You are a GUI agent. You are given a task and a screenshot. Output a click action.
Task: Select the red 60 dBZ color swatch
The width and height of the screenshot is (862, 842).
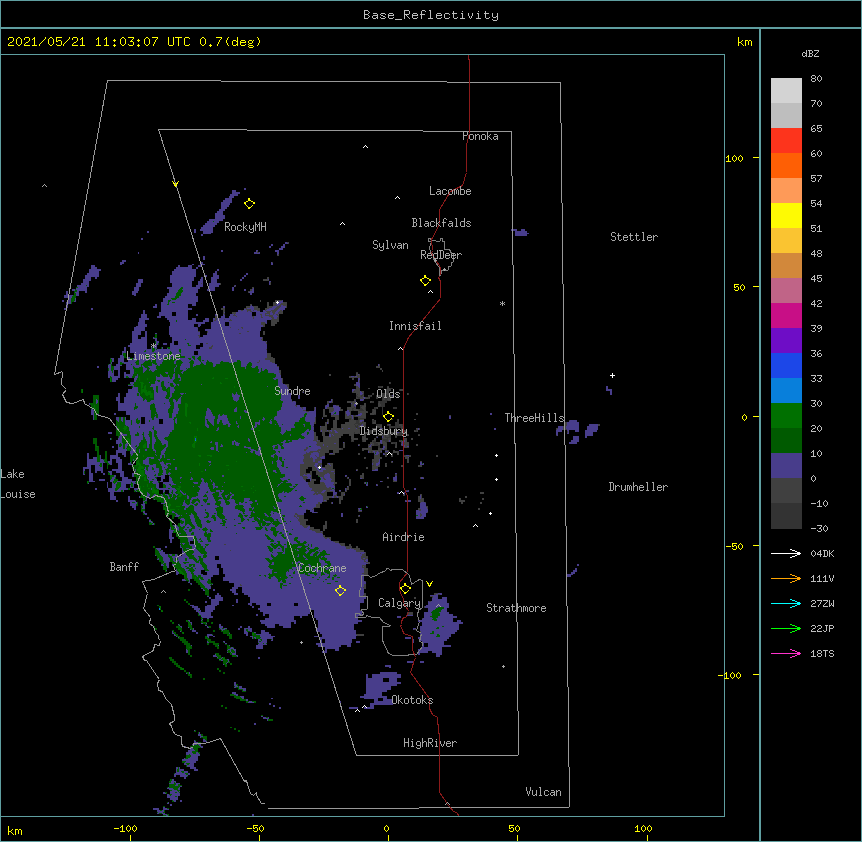click(786, 141)
